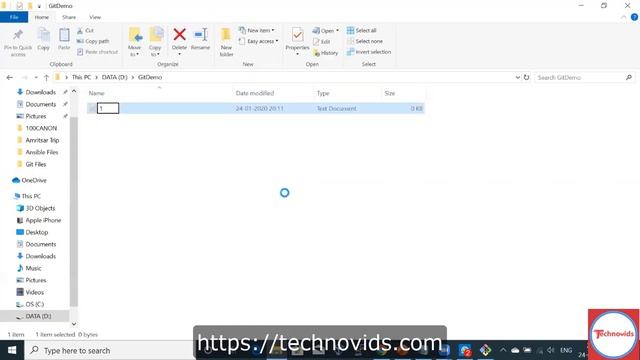Expand the address bar history dropdown

[518, 77]
